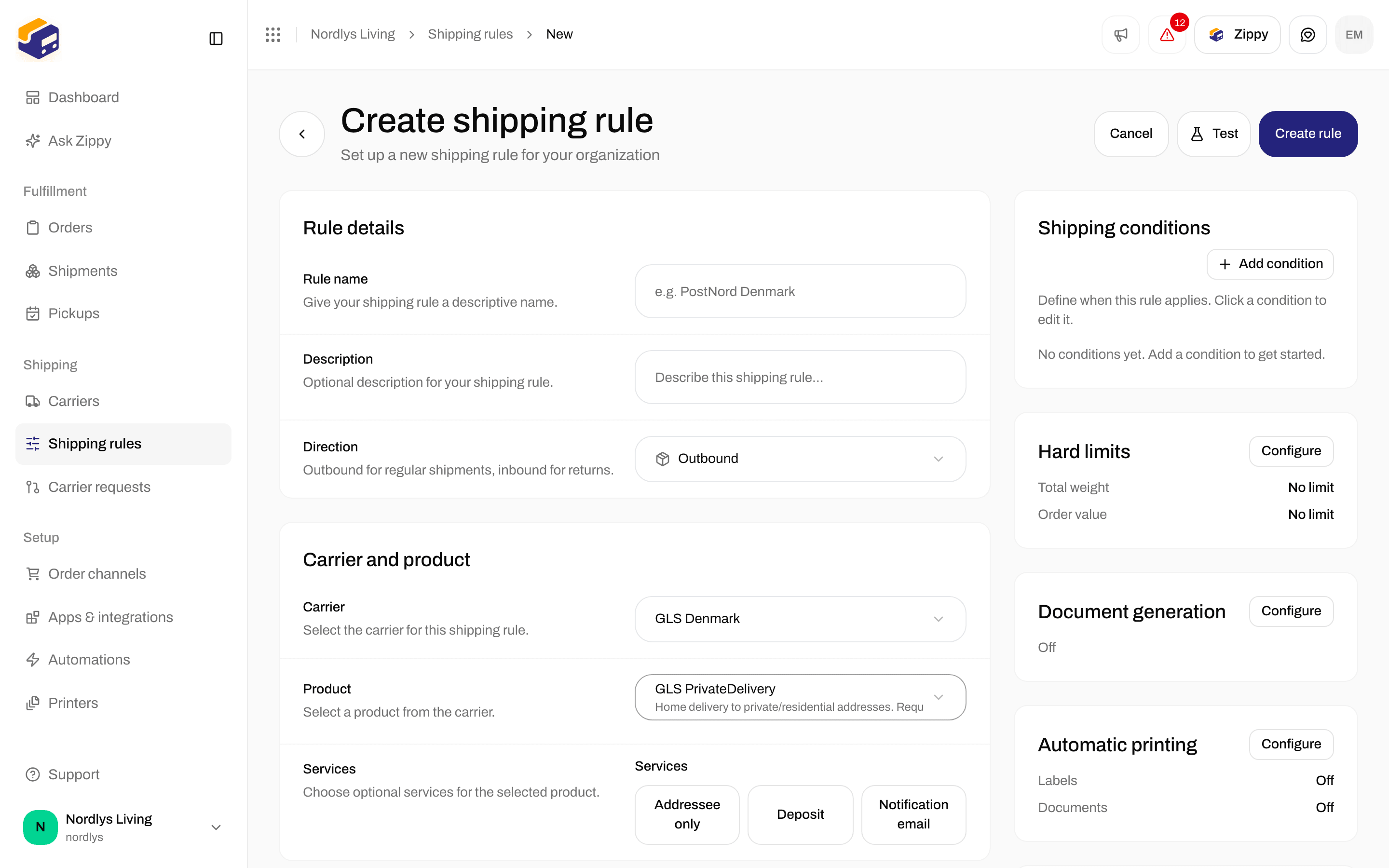Open Ask Zippy in the sidebar
Image resolution: width=1389 pixels, height=868 pixels.
[123, 141]
